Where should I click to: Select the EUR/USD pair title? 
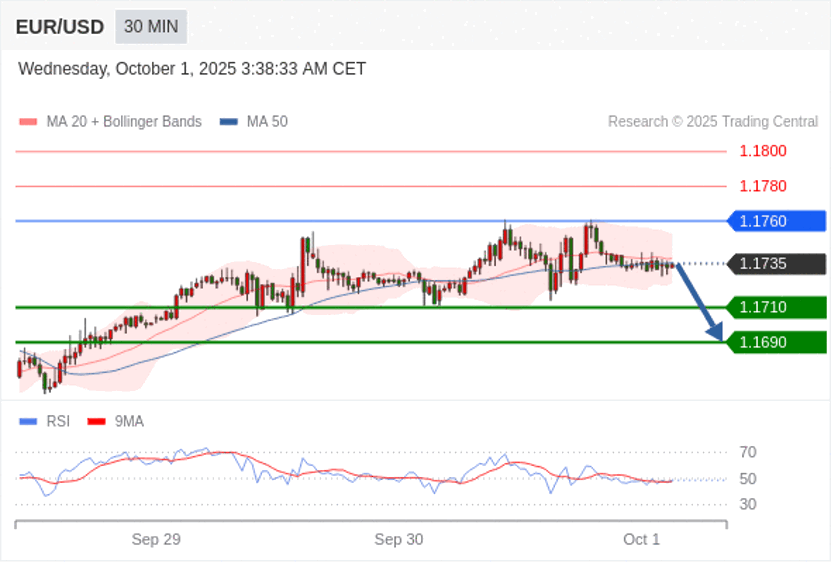59,27
